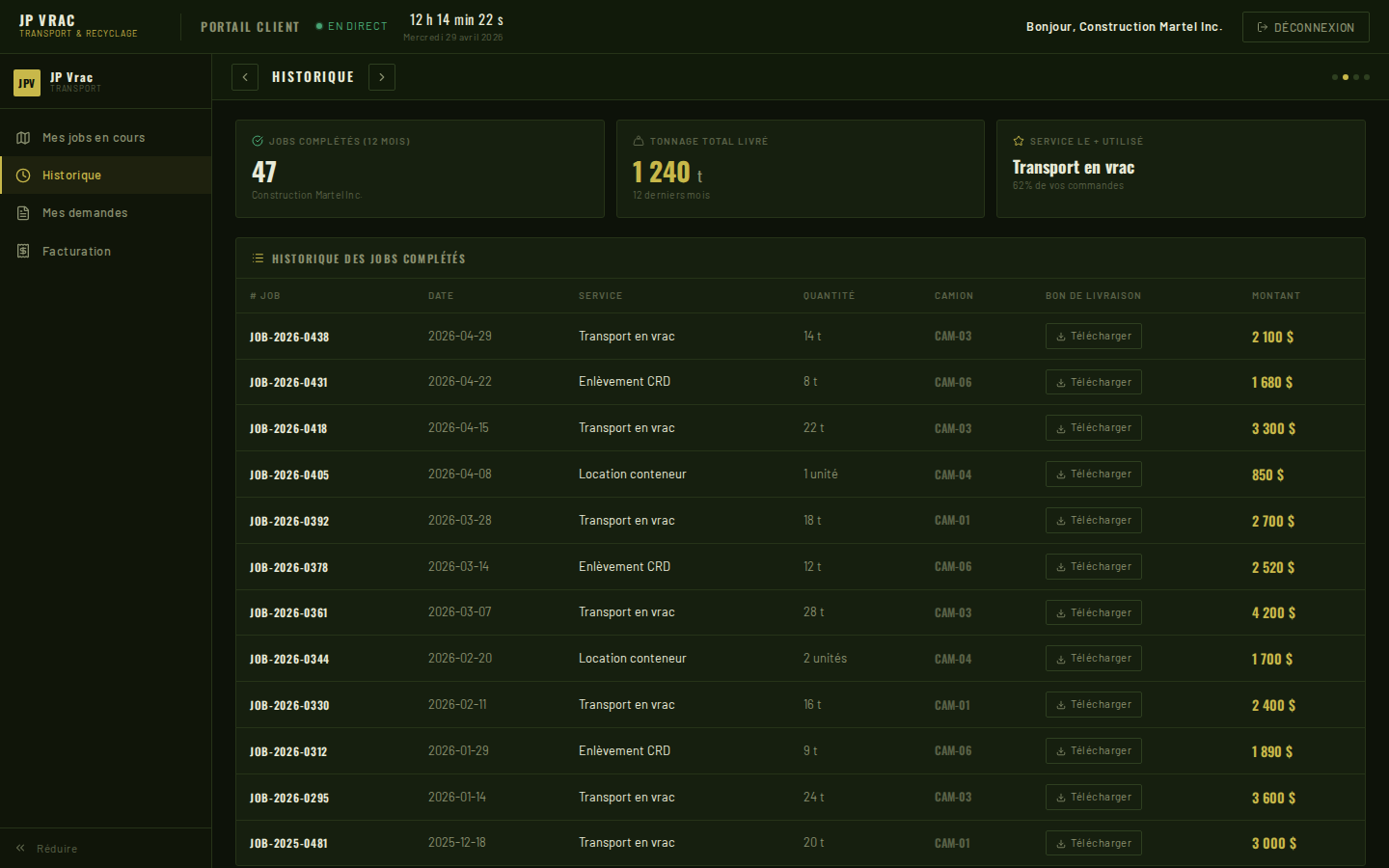Collapse the sidebar with Réduire

(48, 849)
